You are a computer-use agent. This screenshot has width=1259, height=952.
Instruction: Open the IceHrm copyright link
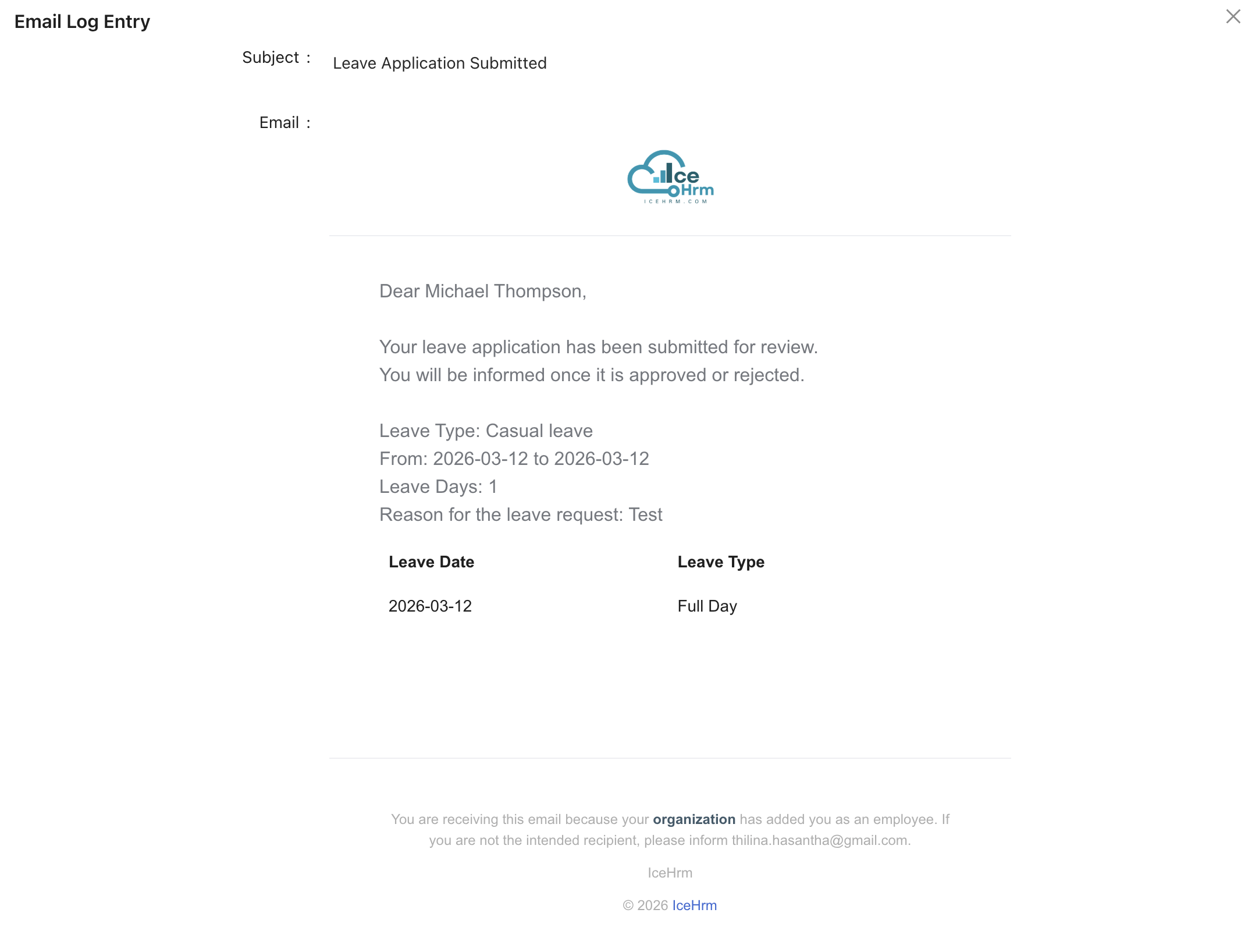pos(695,905)
